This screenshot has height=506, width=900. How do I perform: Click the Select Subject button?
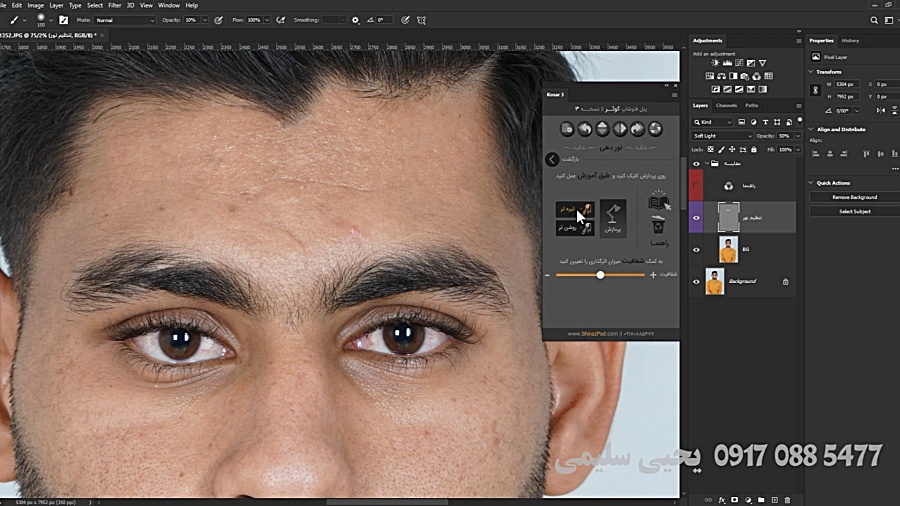855,212
